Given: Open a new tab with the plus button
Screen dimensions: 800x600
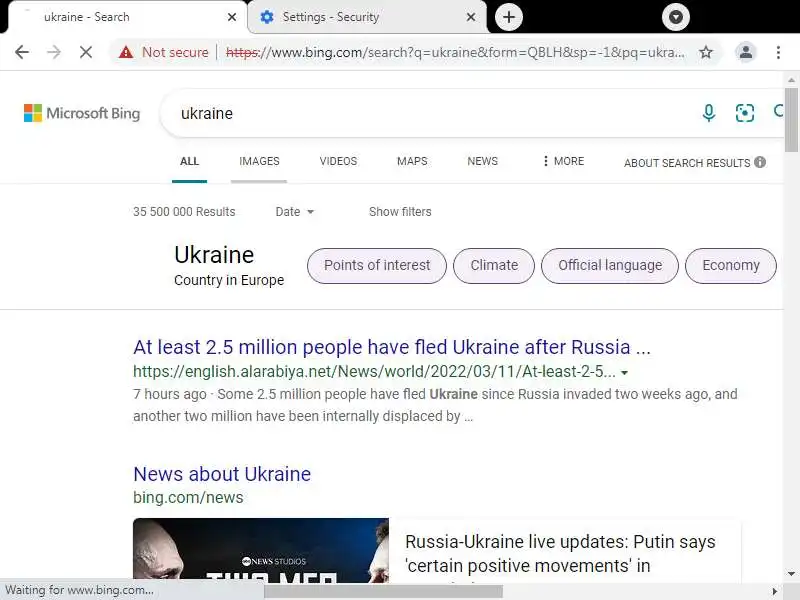Looking at the screenshot, I should (509, 17).
